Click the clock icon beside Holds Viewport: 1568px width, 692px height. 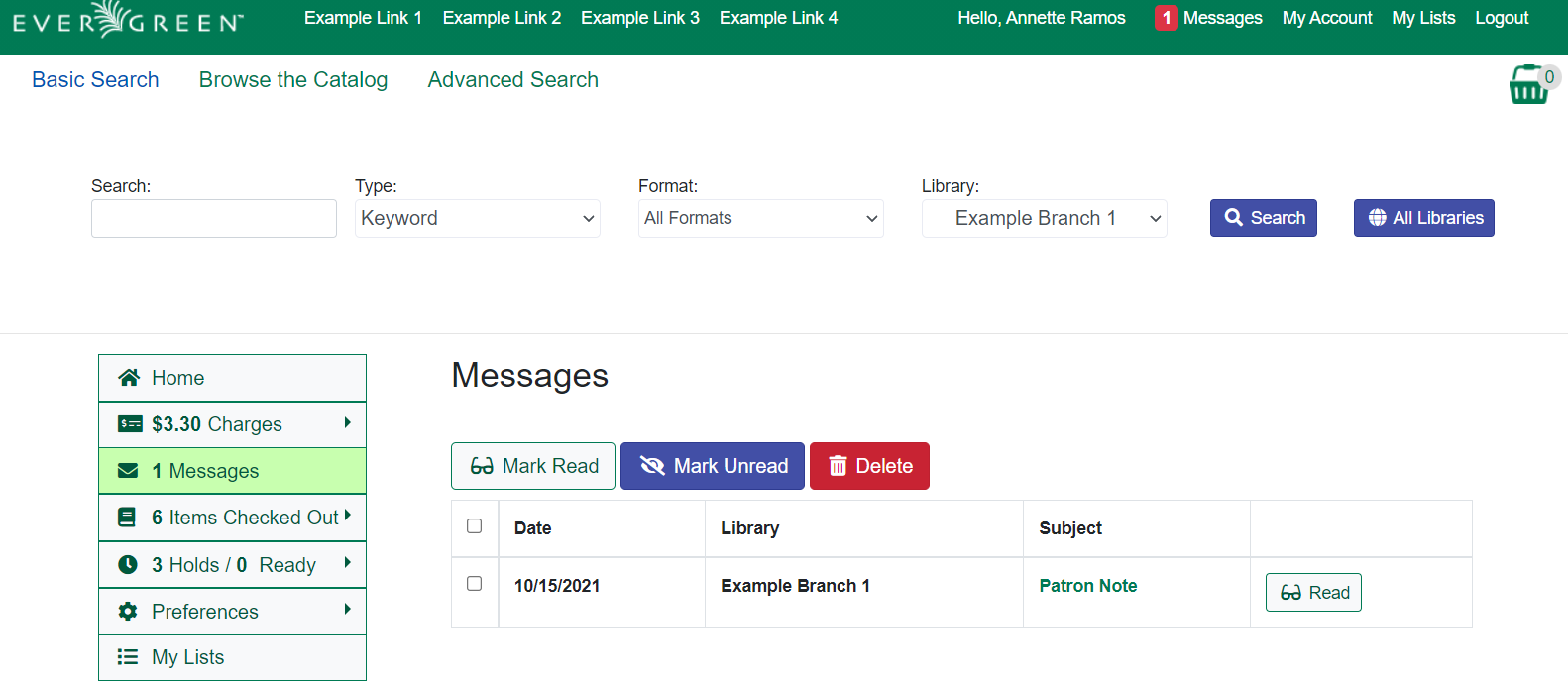tap(128, 564)
